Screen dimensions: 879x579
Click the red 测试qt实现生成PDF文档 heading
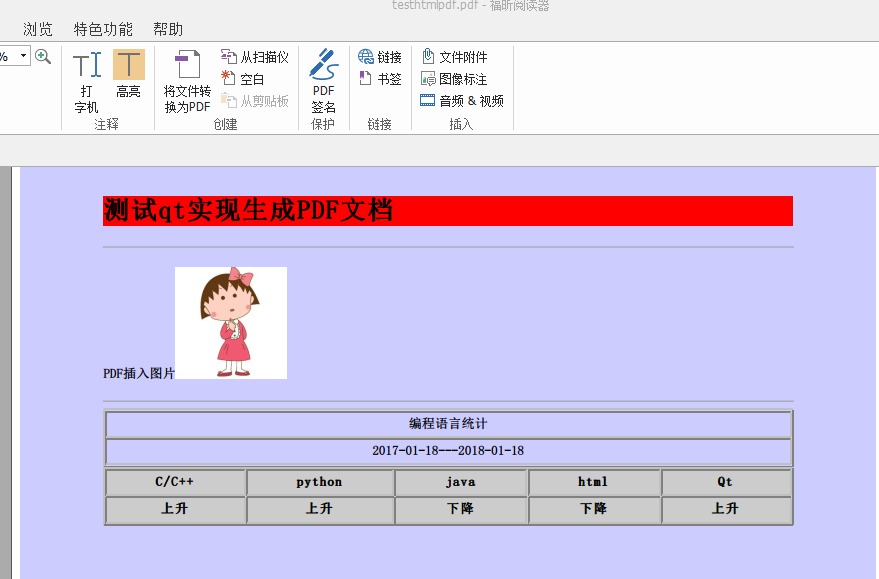[x=249, y=210]
